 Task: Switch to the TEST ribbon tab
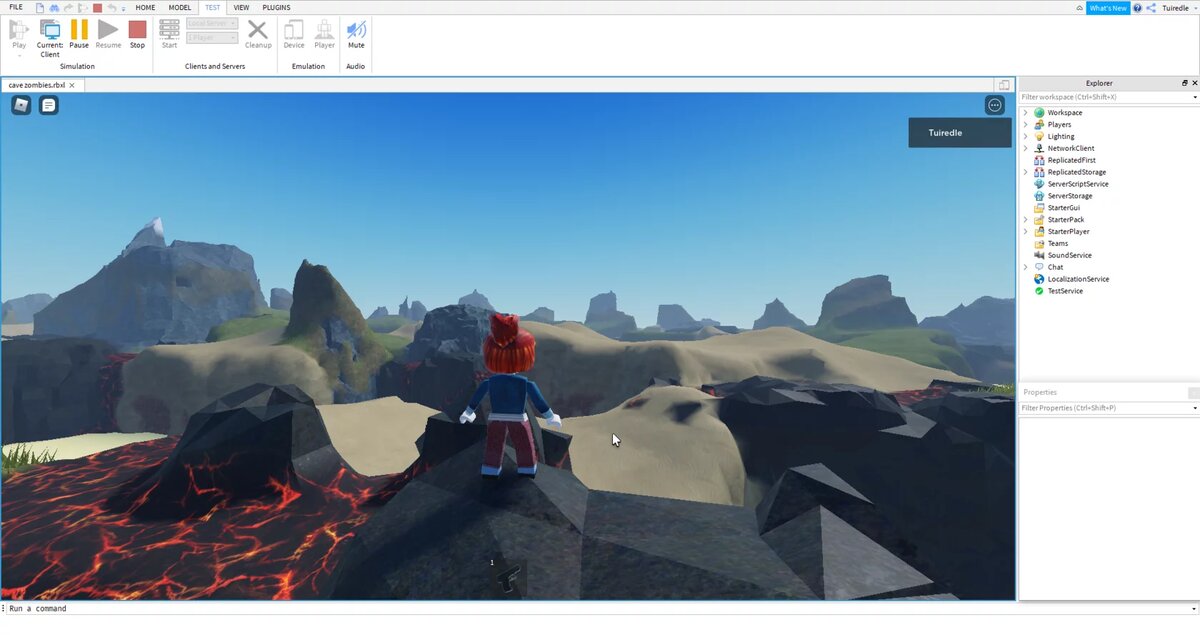pos(212,8)
